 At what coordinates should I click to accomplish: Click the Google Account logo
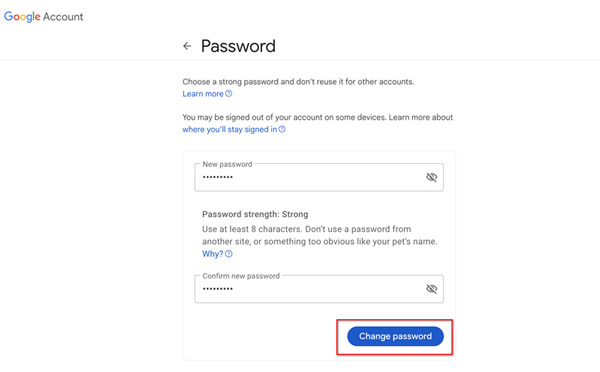click(x=43, y=16)
